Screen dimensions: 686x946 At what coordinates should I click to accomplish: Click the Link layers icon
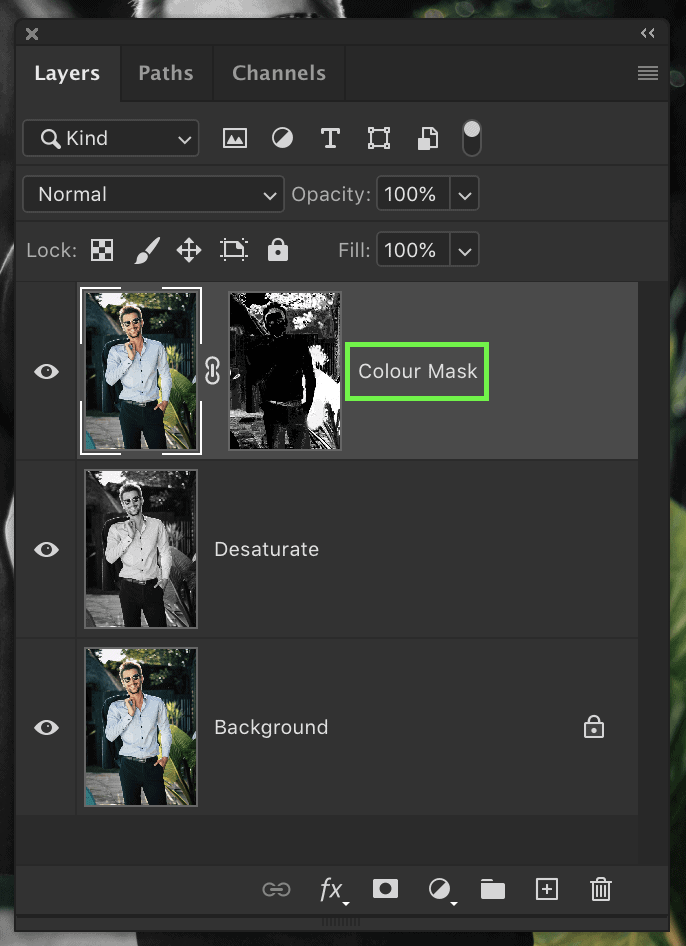pyautogui.click(x=276, y=890)
